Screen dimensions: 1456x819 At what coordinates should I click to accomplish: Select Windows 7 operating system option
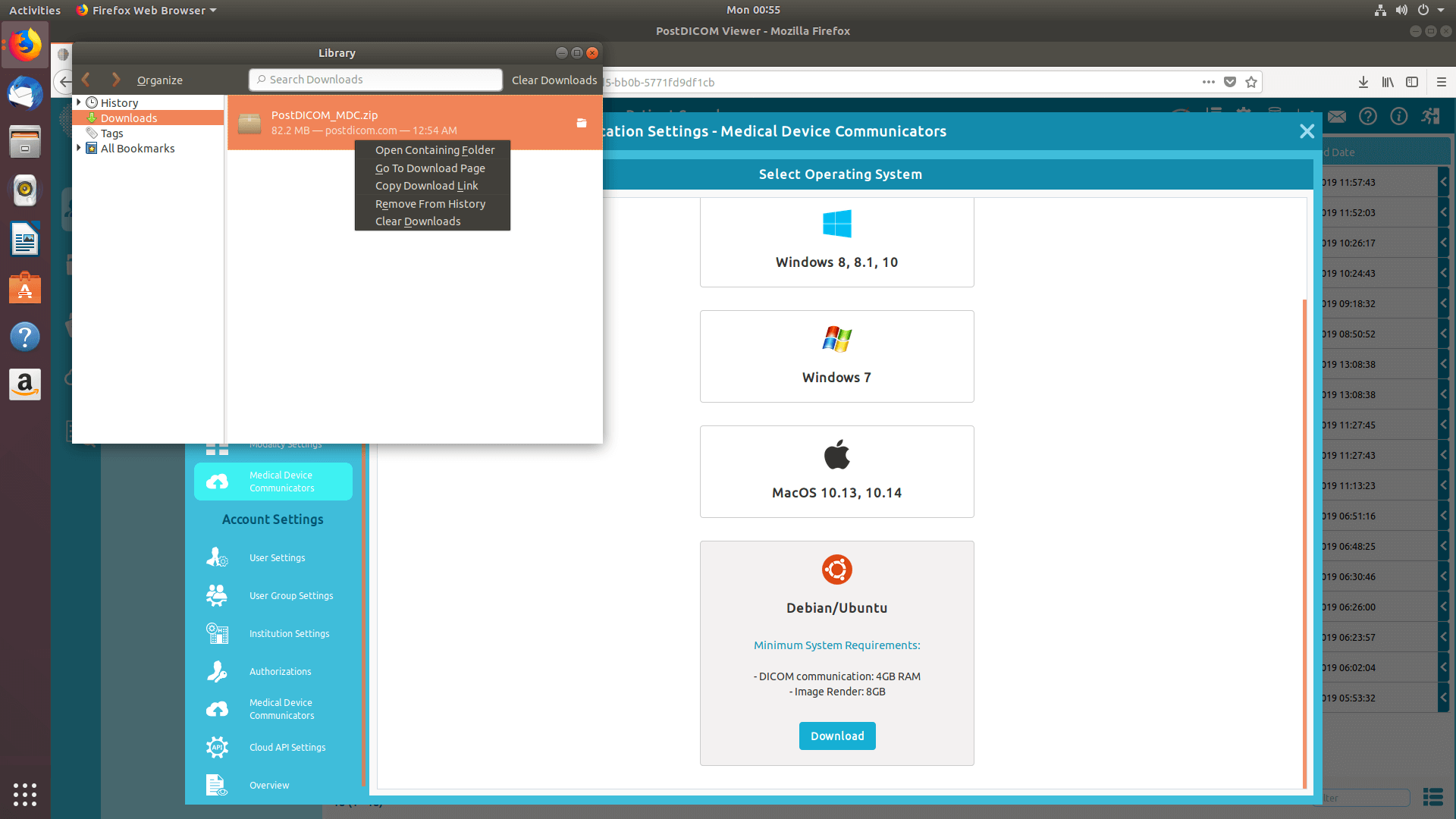837,355
